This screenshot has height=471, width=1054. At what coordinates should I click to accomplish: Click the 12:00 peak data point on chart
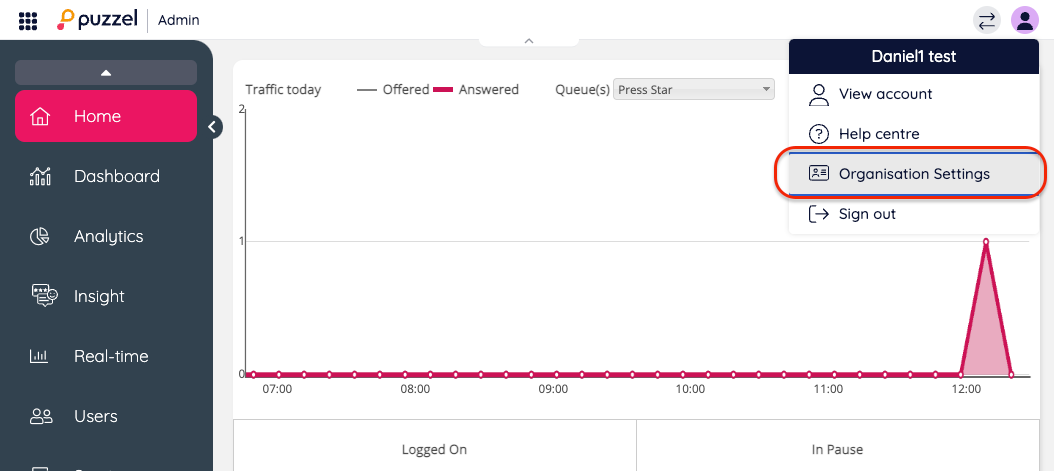(x=986, y=241)
